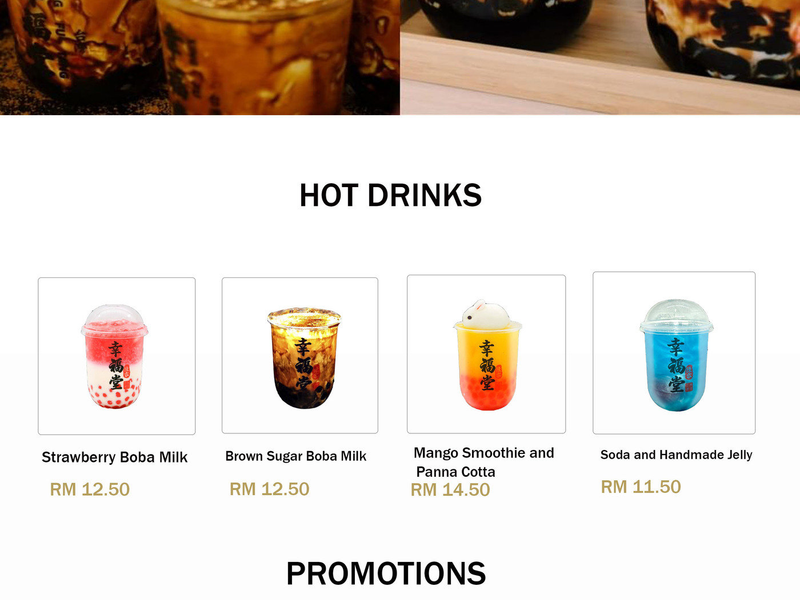Click the RM 12.50 price under Strawberry Boba Milk
Image resolution: width=800 pixels, height=600 pixels.
(90, 489)
